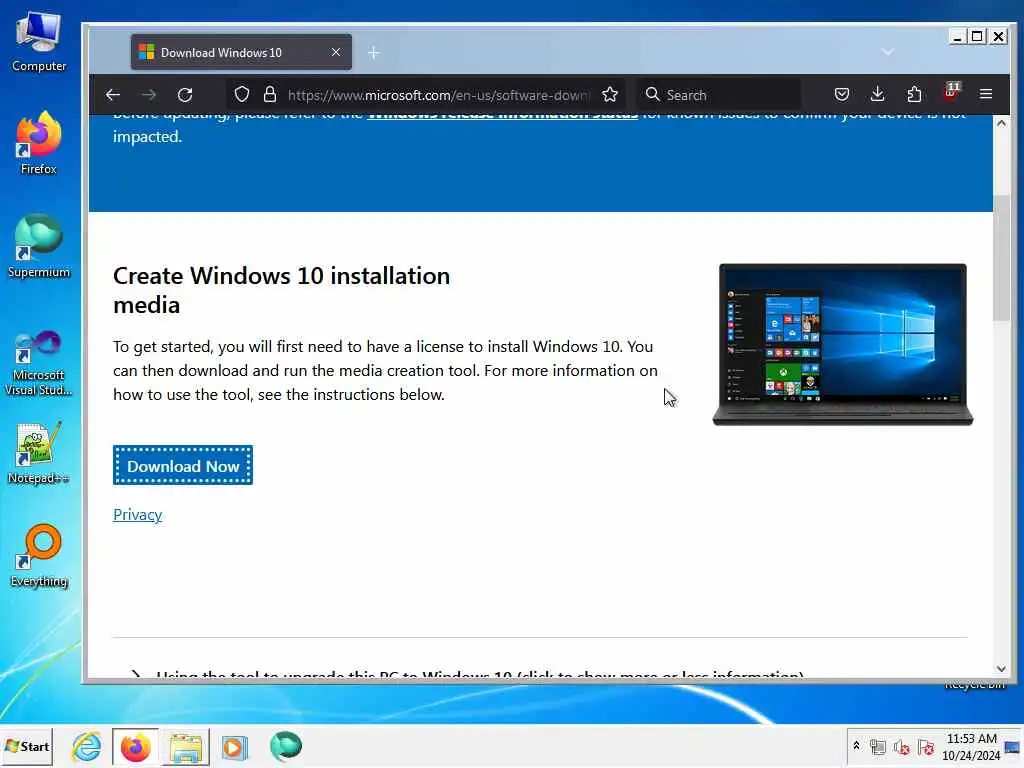Screen dimensions: 1024x768
Task: Show hidden tray icons arrow
Action: (856, 746)
